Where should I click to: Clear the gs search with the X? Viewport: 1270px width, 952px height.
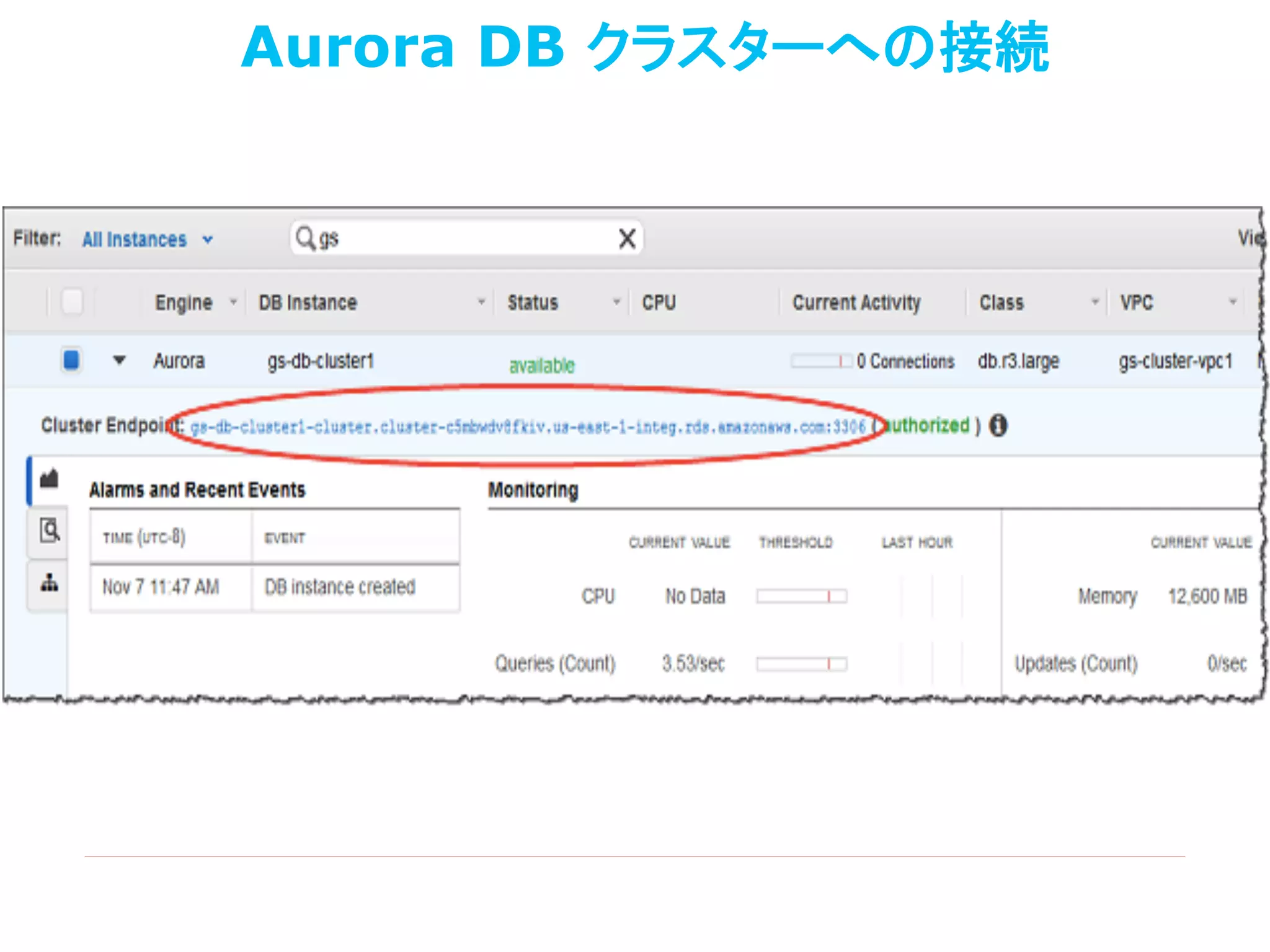coord(627,239)
